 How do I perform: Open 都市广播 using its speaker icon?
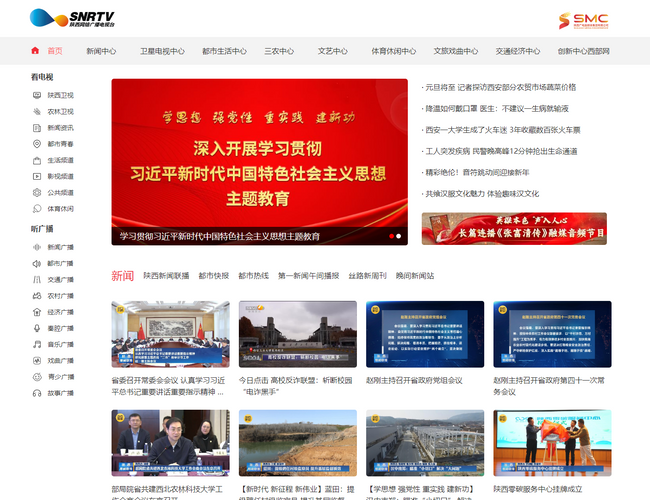(x=37, y=264)
